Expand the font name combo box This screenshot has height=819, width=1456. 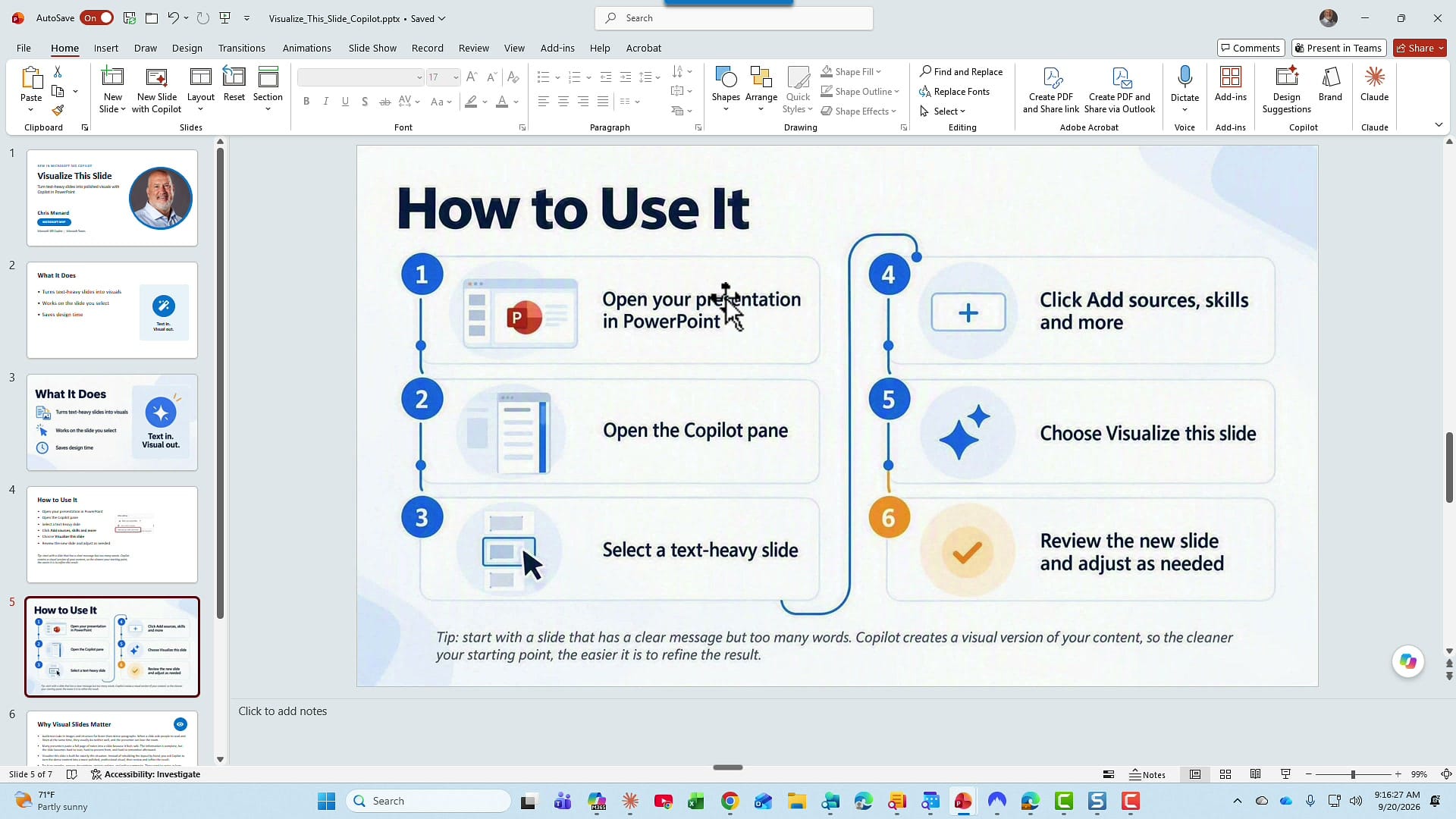(x=419, y=77)
